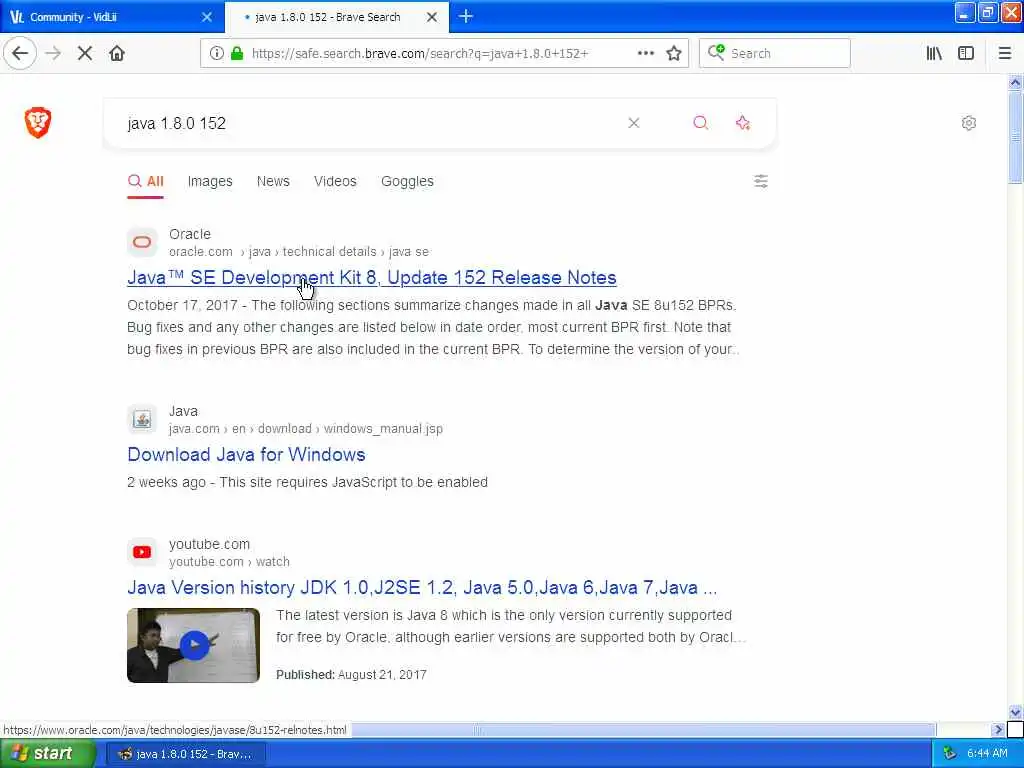The image size is (1024, 768).
Task: Open the Library icon in toolbar
Action: pyautogui.click(x=934, y=54)
